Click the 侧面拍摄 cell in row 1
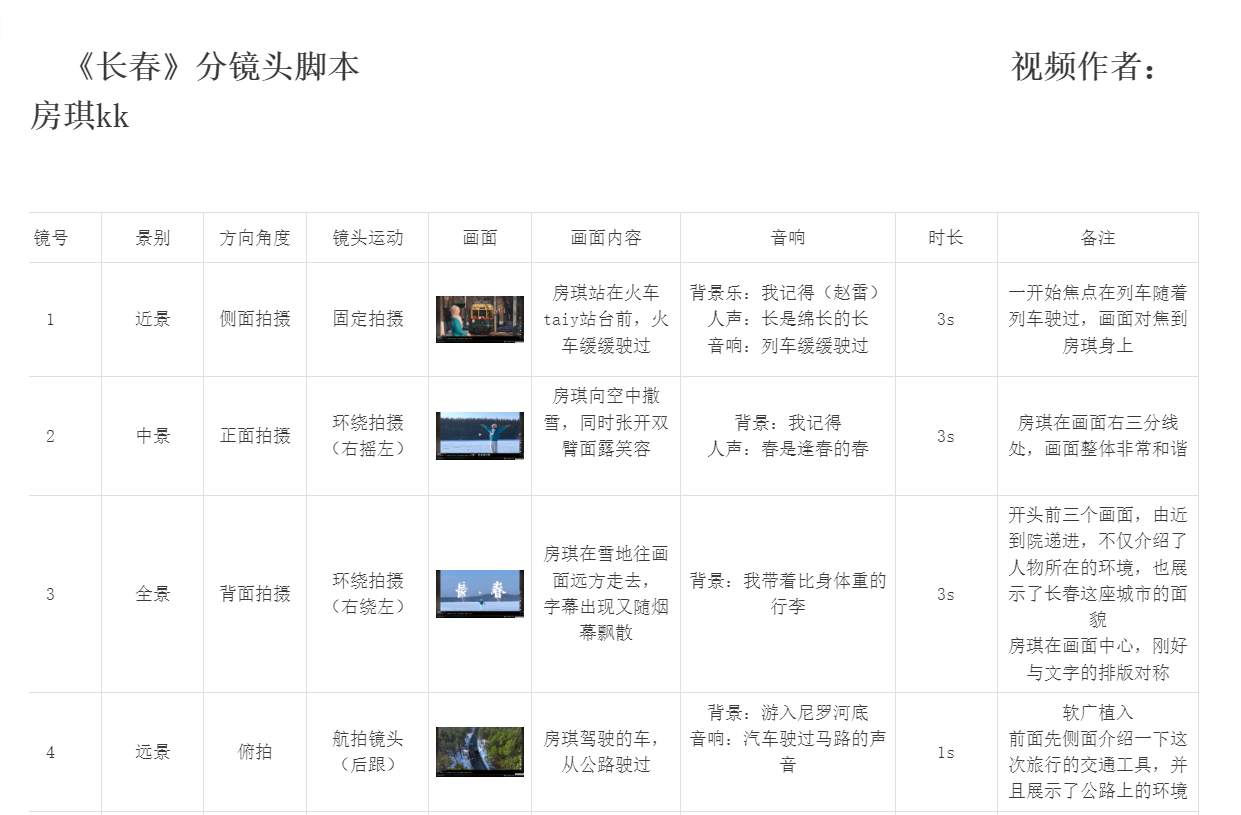Screen dimensions: 1241x815 (255, 319)
